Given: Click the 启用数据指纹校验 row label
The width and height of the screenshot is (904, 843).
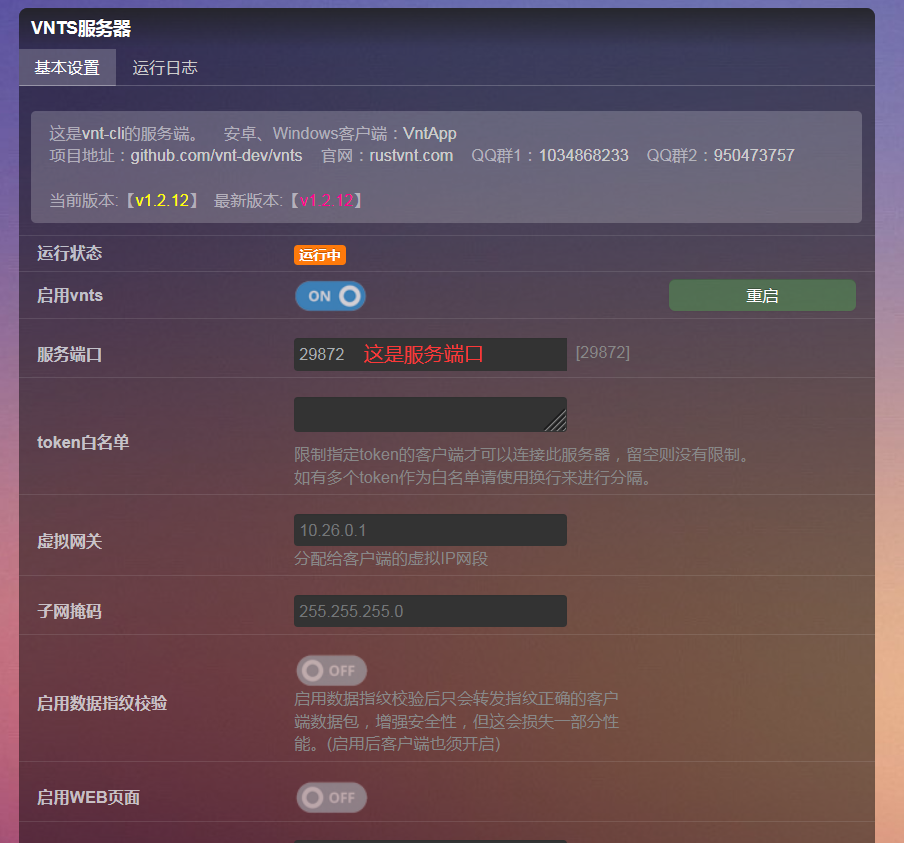Looking at the screenshot, I should click(x=102, y=703).
